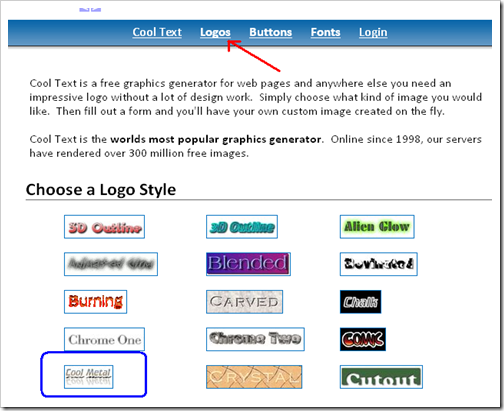
Task: Choose the Bovinated cow-pattern logo style
Action: pyautogui.click(x=379, y=264)
